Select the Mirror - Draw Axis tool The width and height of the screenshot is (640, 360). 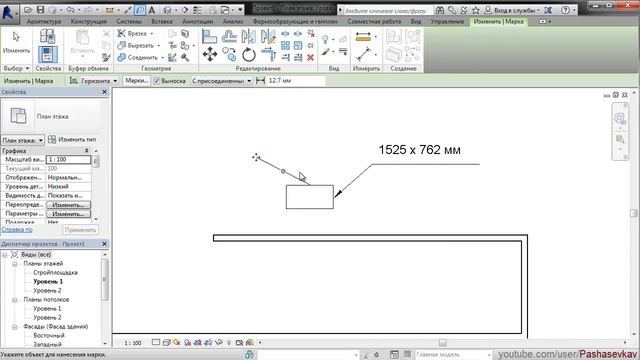click(268, 37)
